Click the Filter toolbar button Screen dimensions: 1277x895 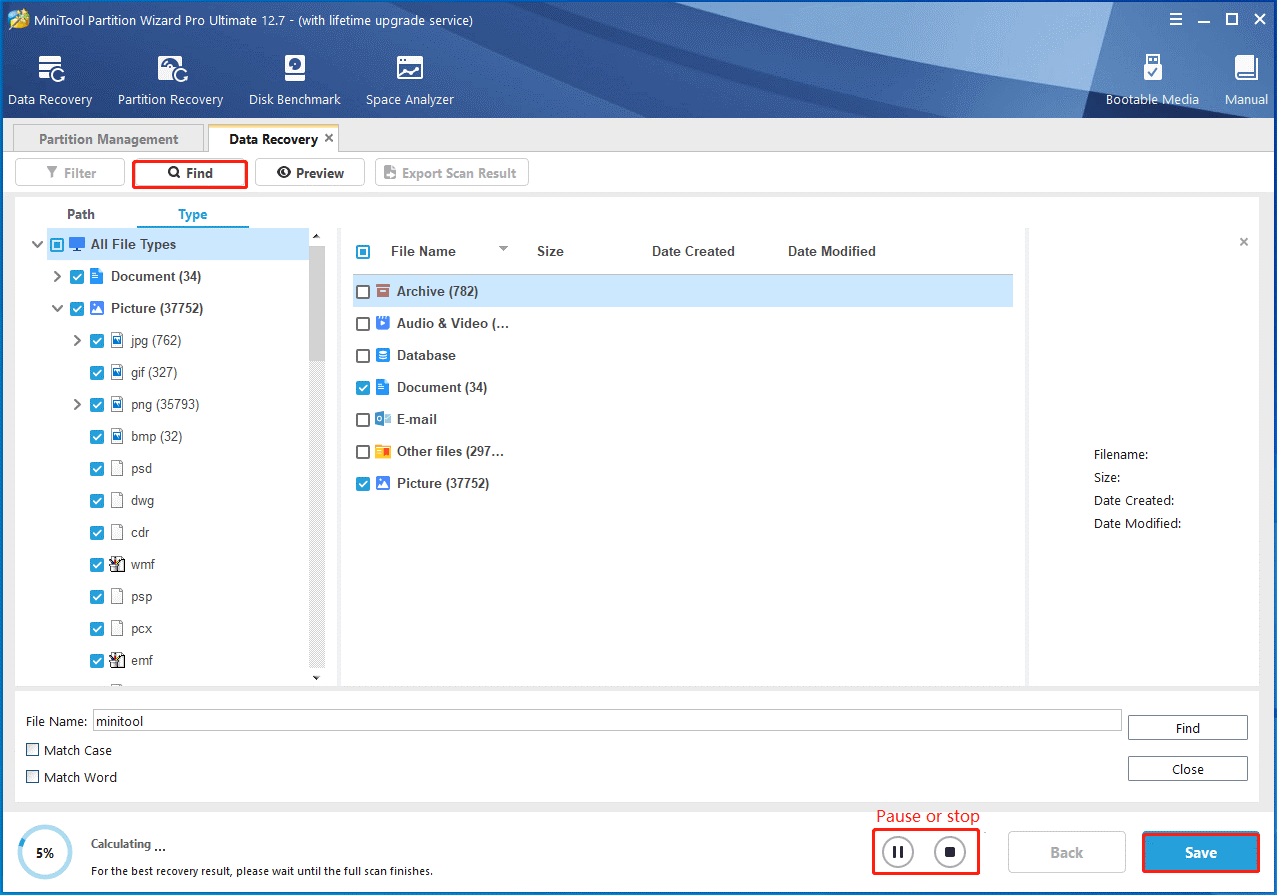(70, 173)
